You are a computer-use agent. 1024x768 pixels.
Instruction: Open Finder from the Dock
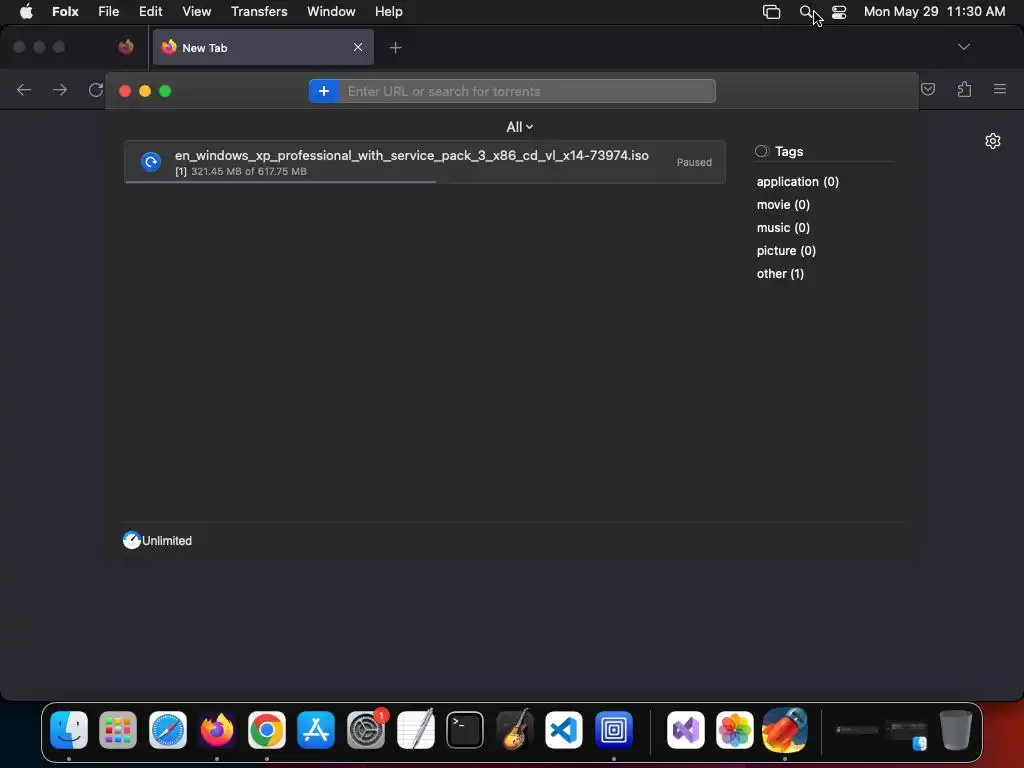click(x=69, y=729)
